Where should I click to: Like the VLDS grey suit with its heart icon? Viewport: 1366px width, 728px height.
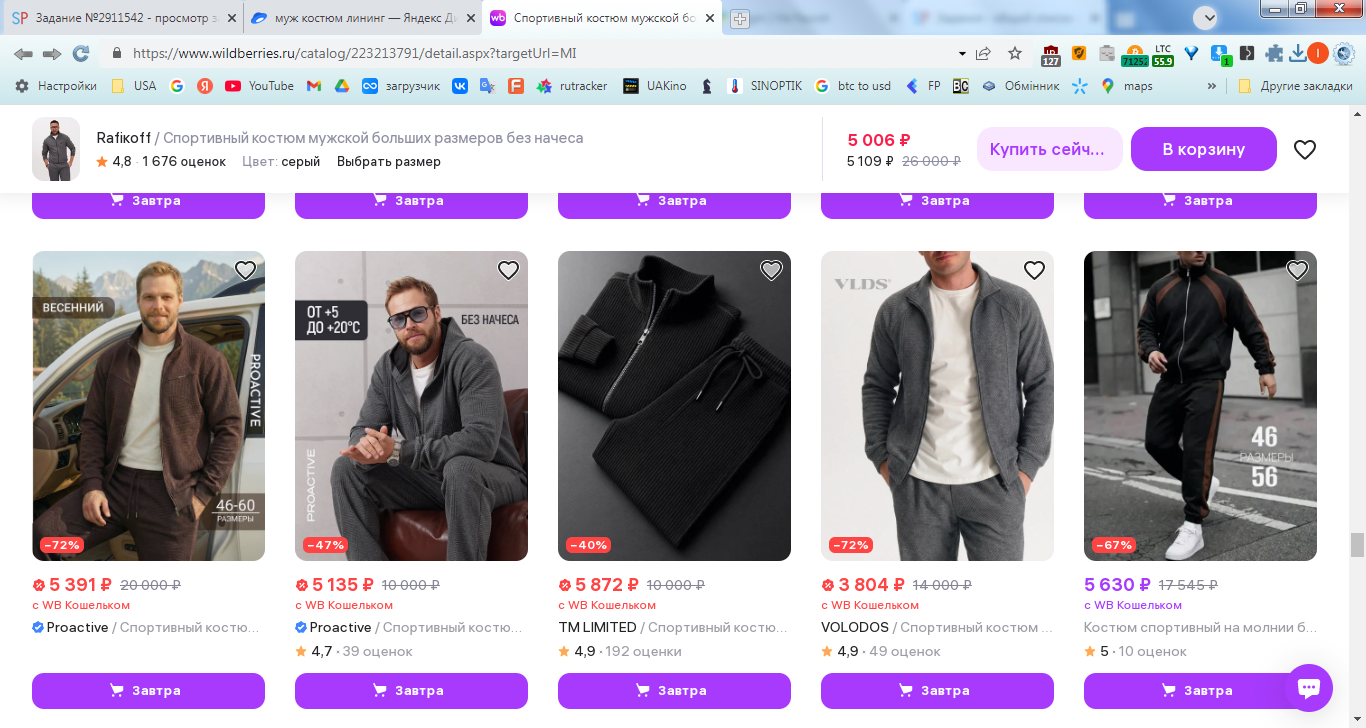tap(1034, 270)
